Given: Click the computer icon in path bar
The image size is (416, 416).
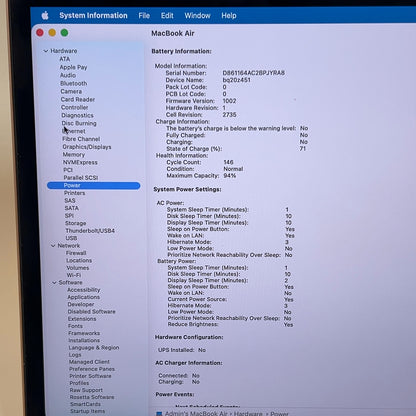Looking at the screenshot, I should [x=159, y=414].
